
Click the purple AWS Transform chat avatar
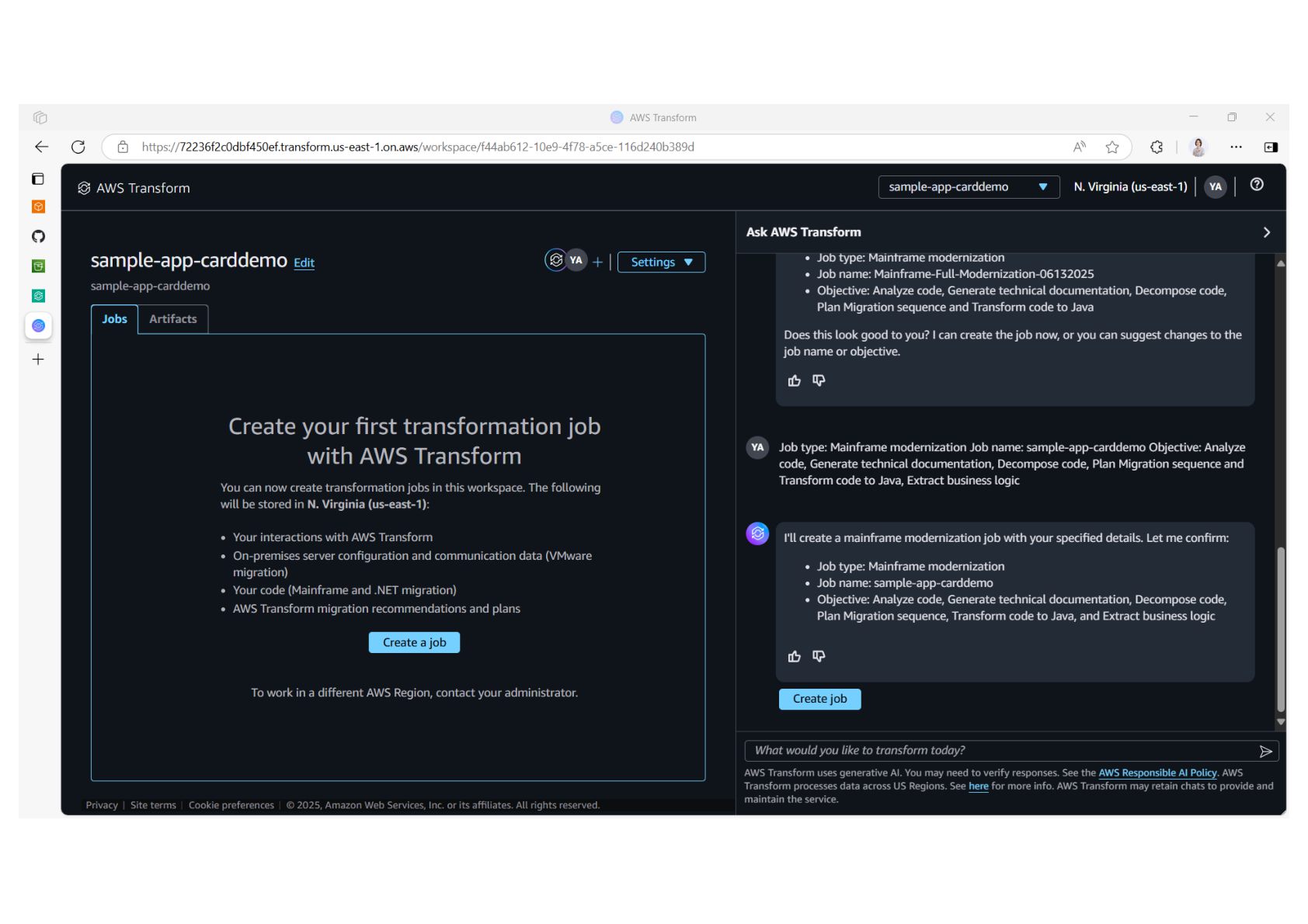click(x=757, y=533)
